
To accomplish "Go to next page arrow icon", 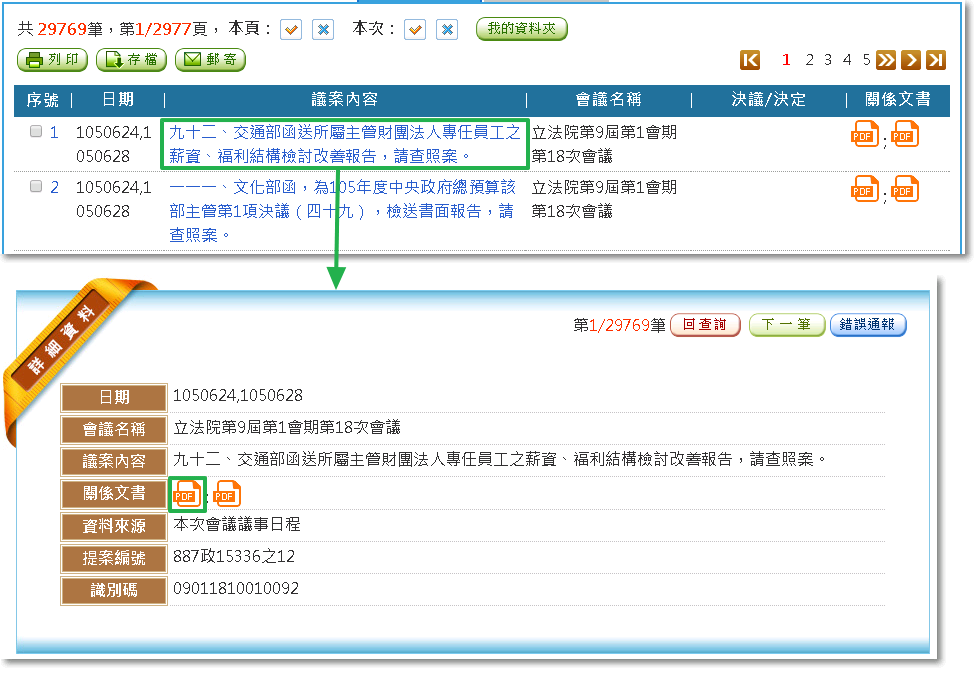I will 910,60.
